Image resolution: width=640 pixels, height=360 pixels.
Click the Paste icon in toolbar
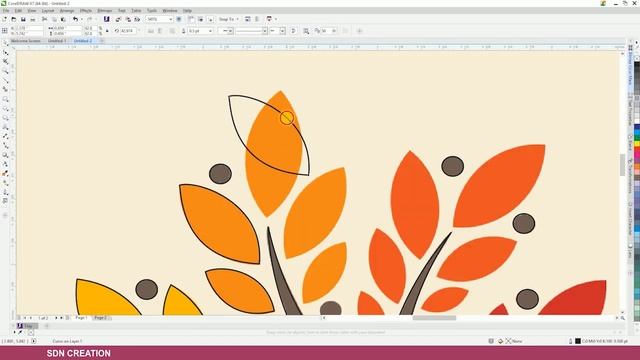pos(63,19)
